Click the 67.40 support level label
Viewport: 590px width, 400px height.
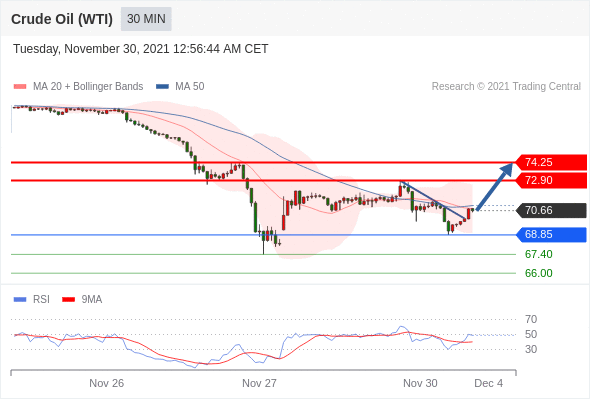pos(538,254)
